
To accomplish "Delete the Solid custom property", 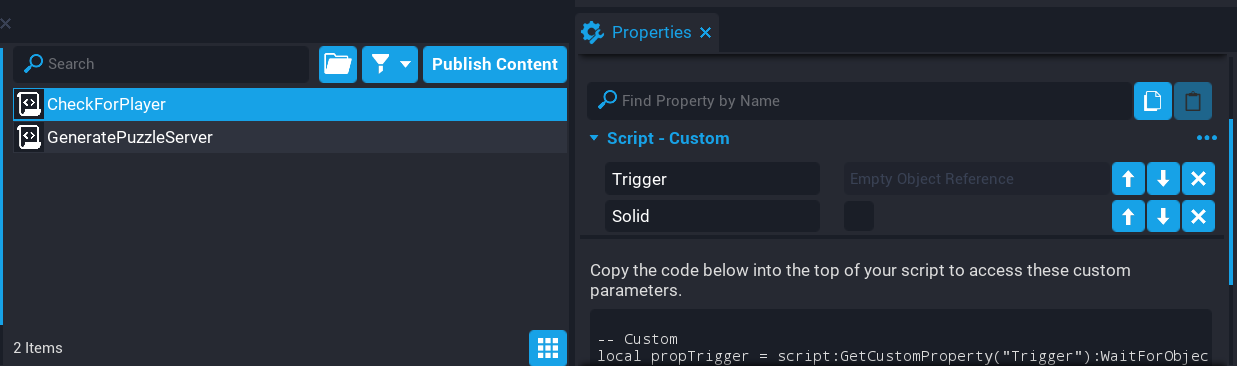I will [1198, 216].
